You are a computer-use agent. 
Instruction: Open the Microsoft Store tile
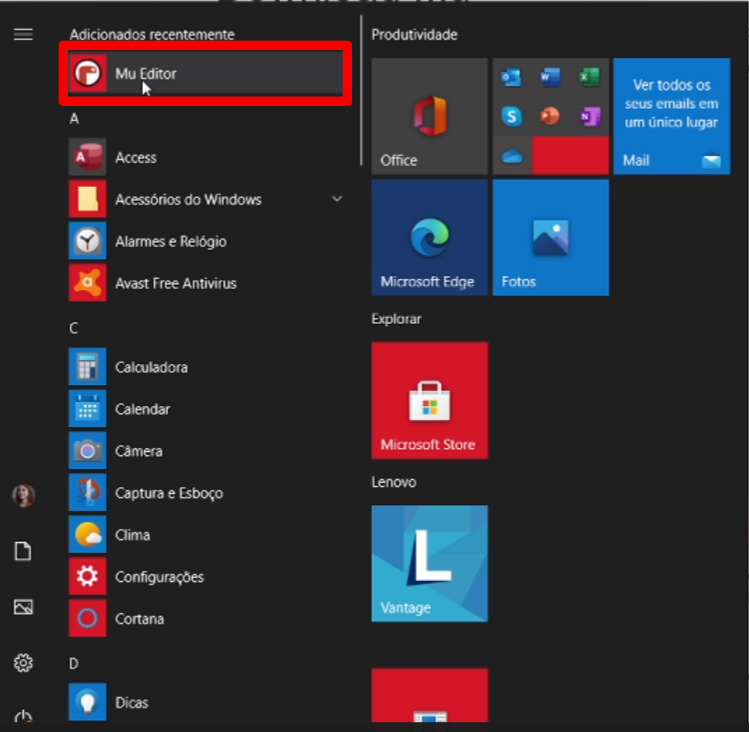click(429, 400)
